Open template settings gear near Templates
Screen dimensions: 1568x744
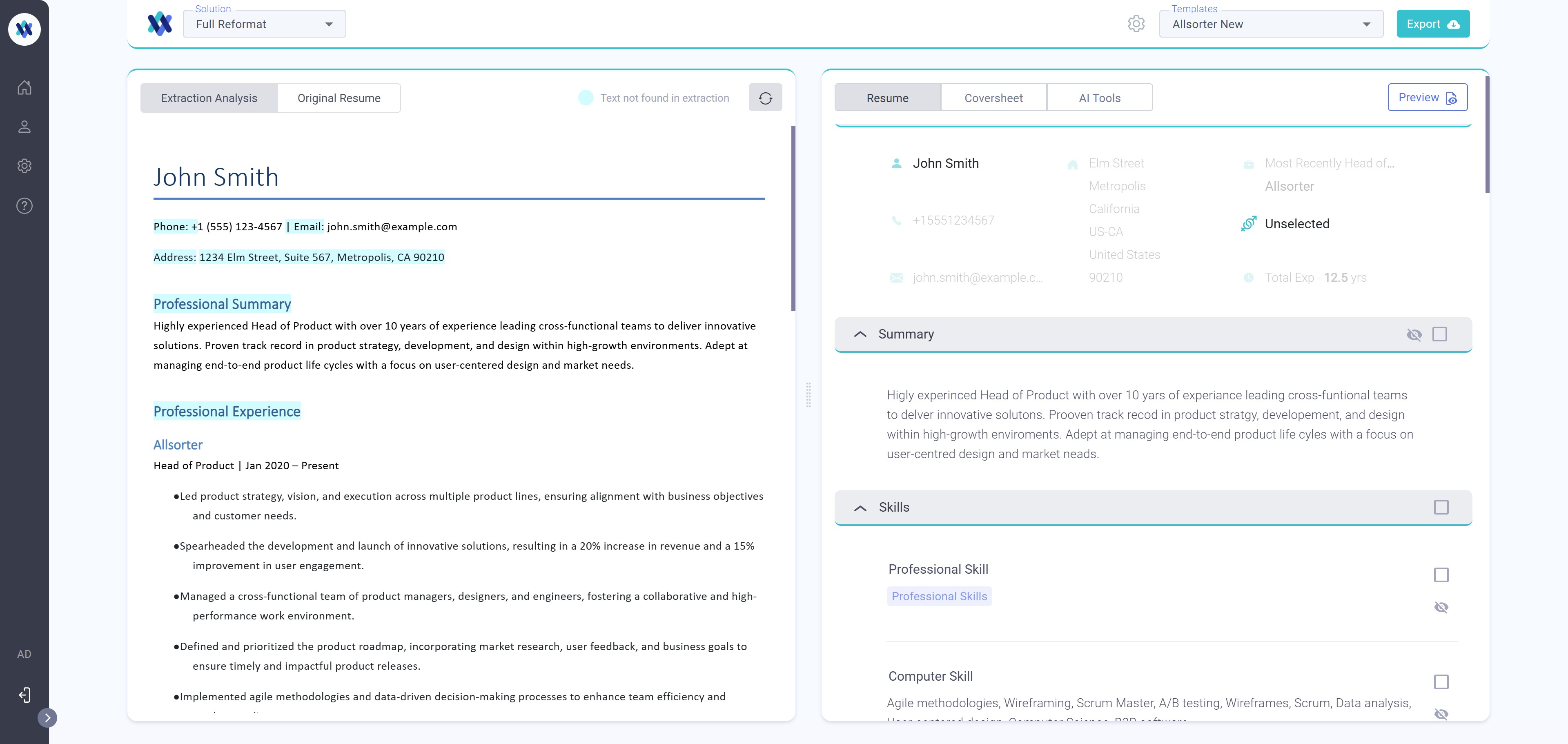coord(1136,24)
